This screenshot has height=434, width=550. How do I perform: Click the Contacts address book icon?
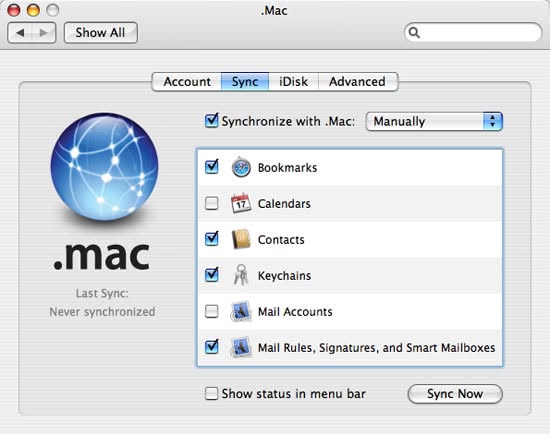click(x=241, y=239)
